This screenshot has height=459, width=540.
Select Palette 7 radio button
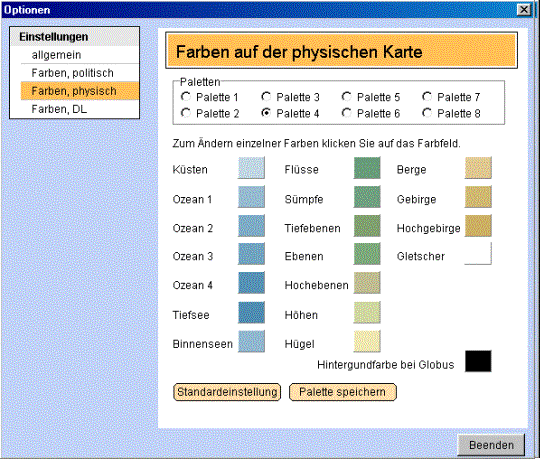pyautogui.click(x=427, y=97)
